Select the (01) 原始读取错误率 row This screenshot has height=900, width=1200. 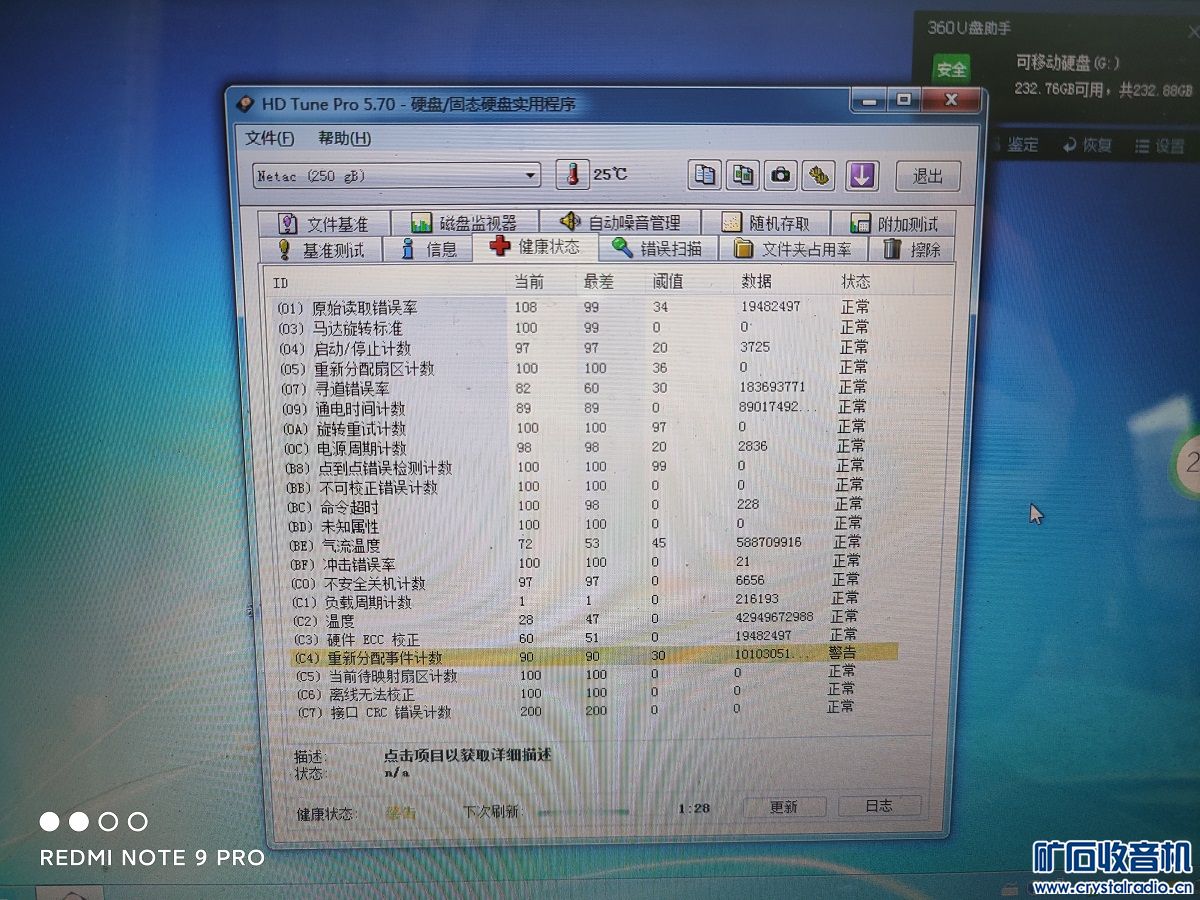(x=575, y=307)
